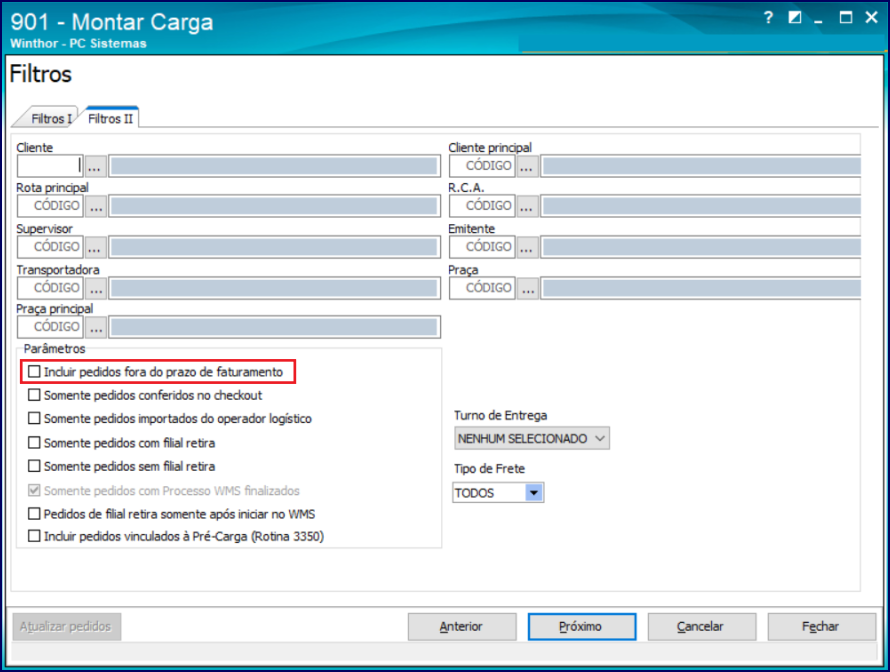
Task: Click the Cliente principal CÓDIGO field
Action: click(482, 166)
